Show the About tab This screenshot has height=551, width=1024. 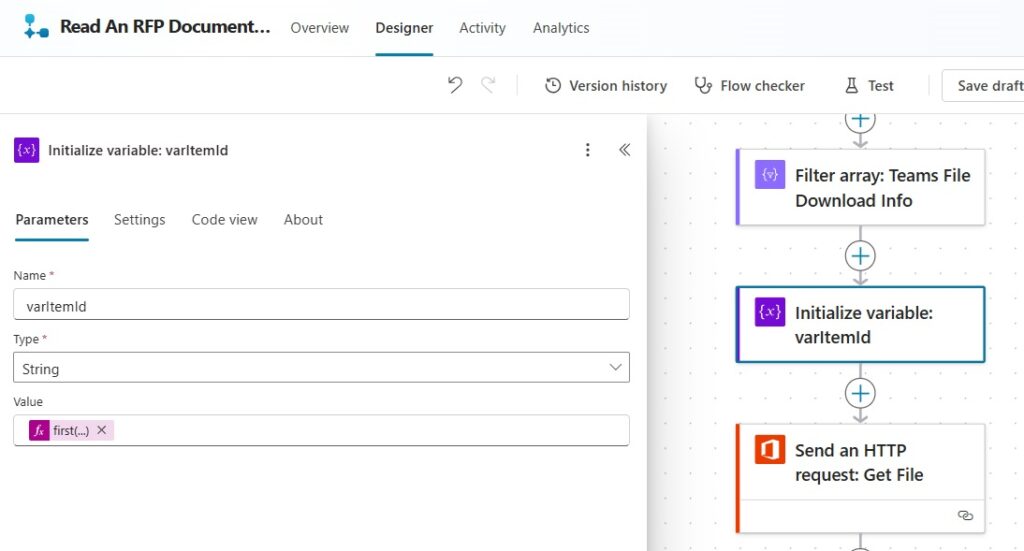pyautogui.click(x=303, y=220)
